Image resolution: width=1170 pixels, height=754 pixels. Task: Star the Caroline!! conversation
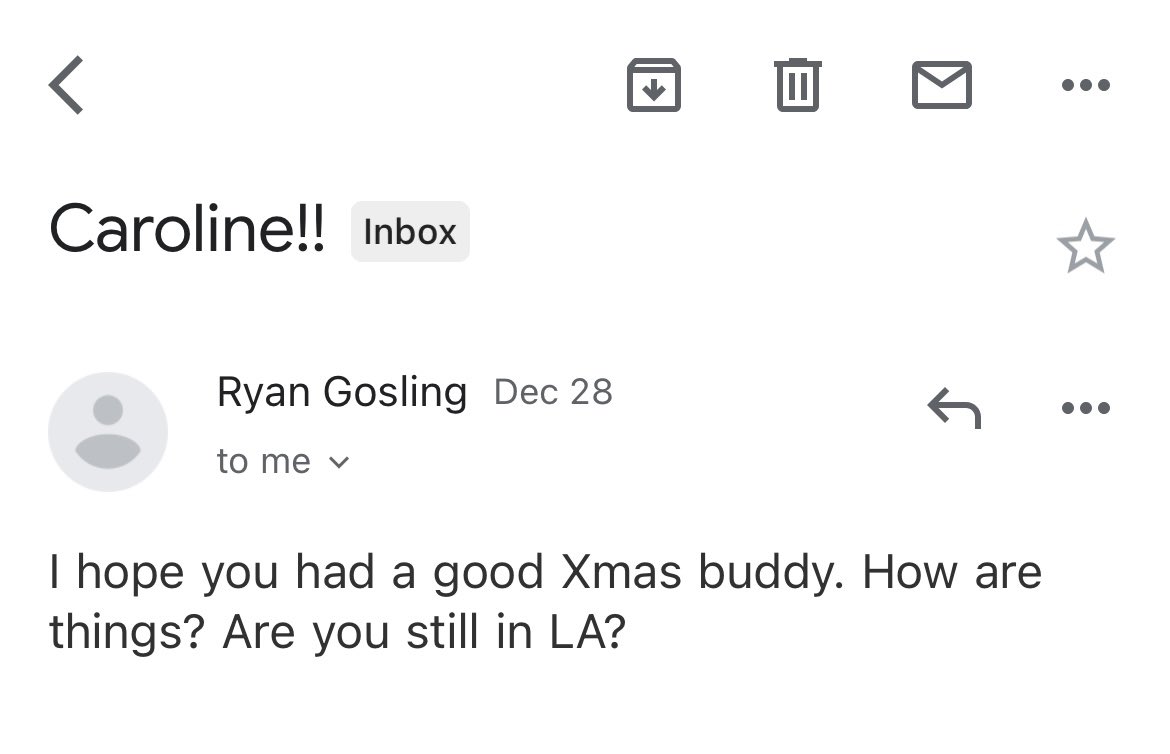coord(1085,247)
